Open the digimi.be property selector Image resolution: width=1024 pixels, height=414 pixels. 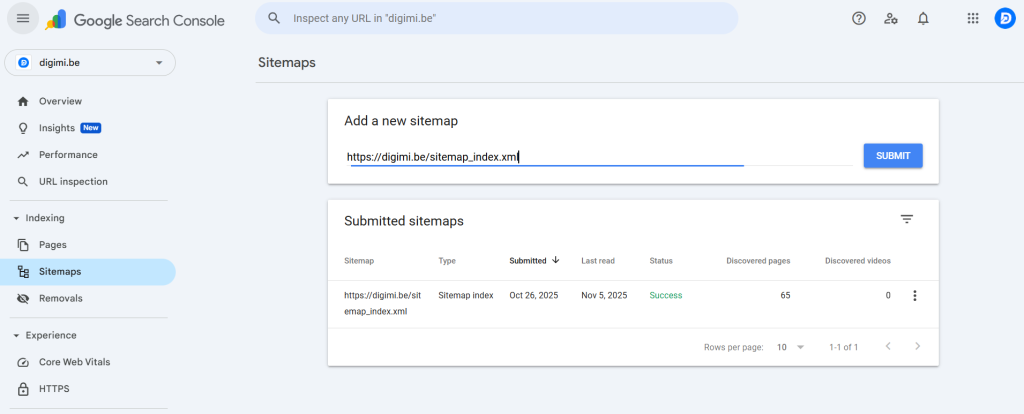[x=90, y=63]
